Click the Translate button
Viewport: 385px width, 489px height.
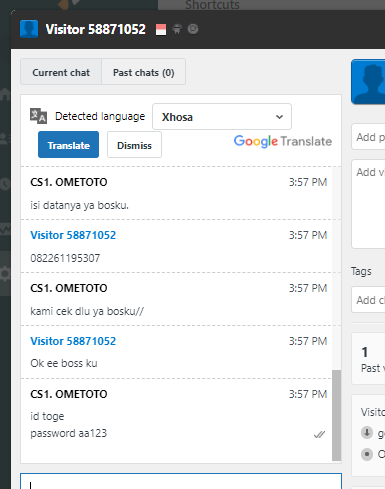coord(68,145)
